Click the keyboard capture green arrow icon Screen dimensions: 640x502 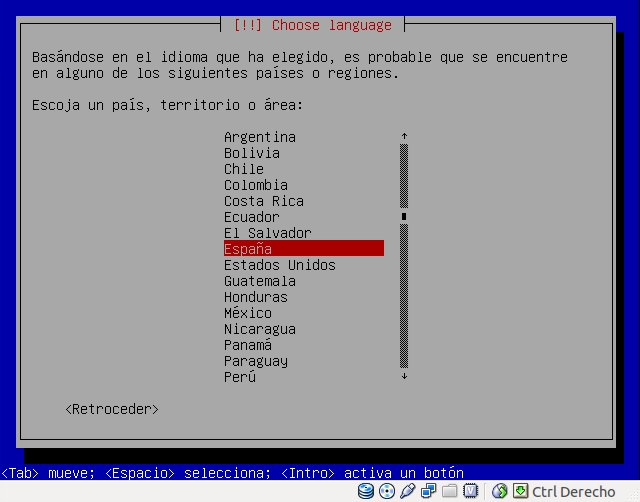pos(520,491)
